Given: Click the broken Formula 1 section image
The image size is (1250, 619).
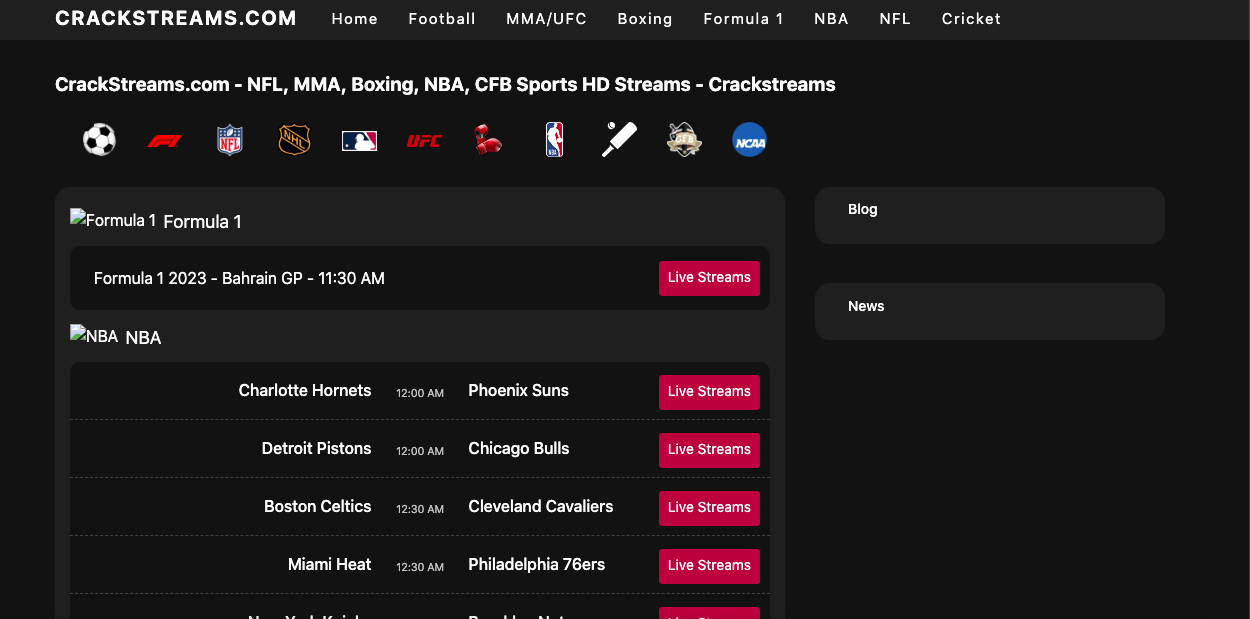Looking at the screenshot, I should click(x=113, y=220).
